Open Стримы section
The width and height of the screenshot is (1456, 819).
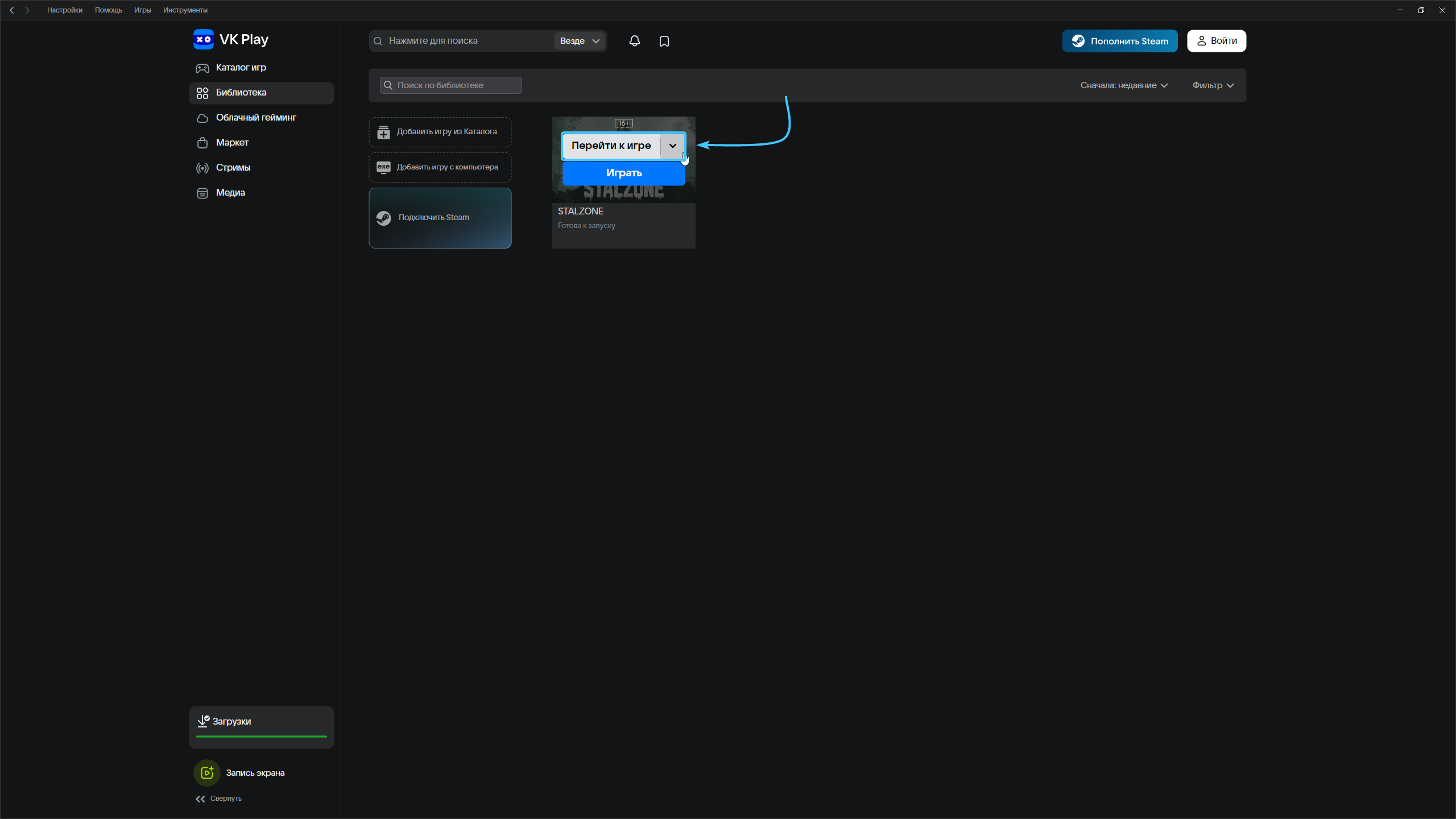pyautogui.click(x=261, y=168)
